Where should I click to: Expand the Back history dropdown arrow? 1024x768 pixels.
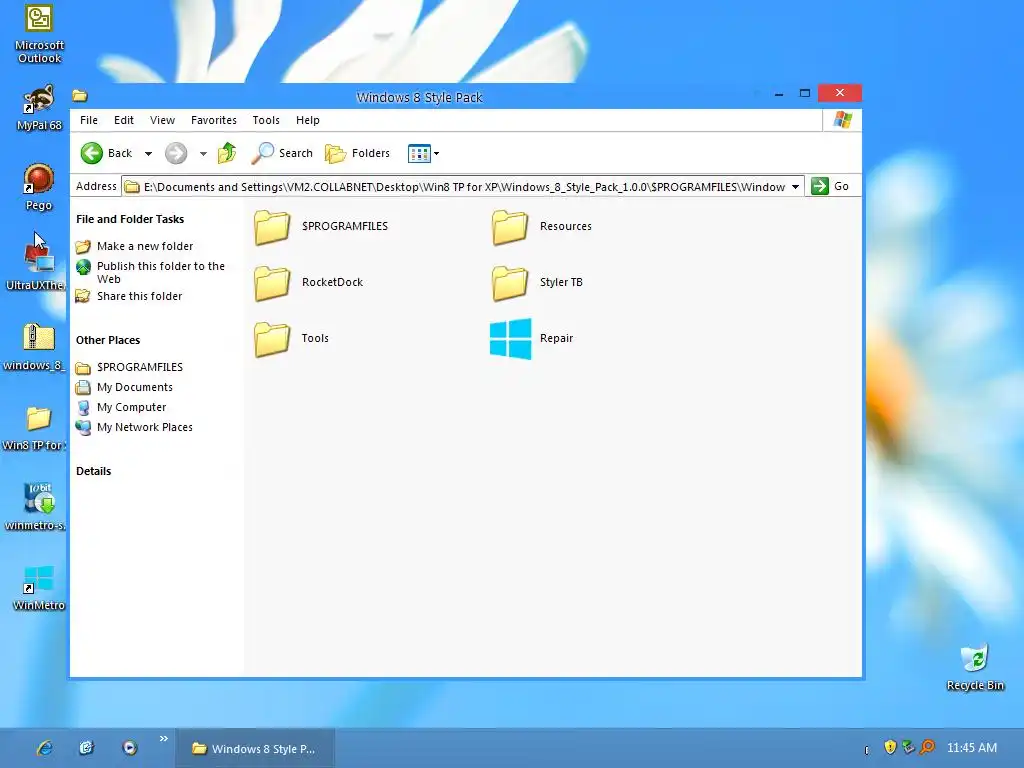tap(148, 154)
